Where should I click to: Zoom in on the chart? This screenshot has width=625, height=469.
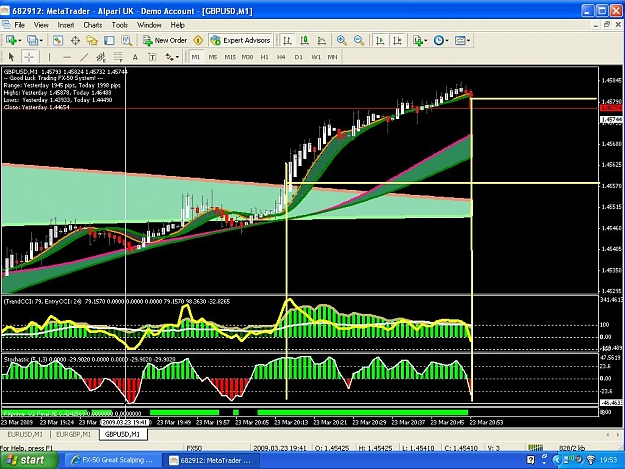[x=342, y=40]
